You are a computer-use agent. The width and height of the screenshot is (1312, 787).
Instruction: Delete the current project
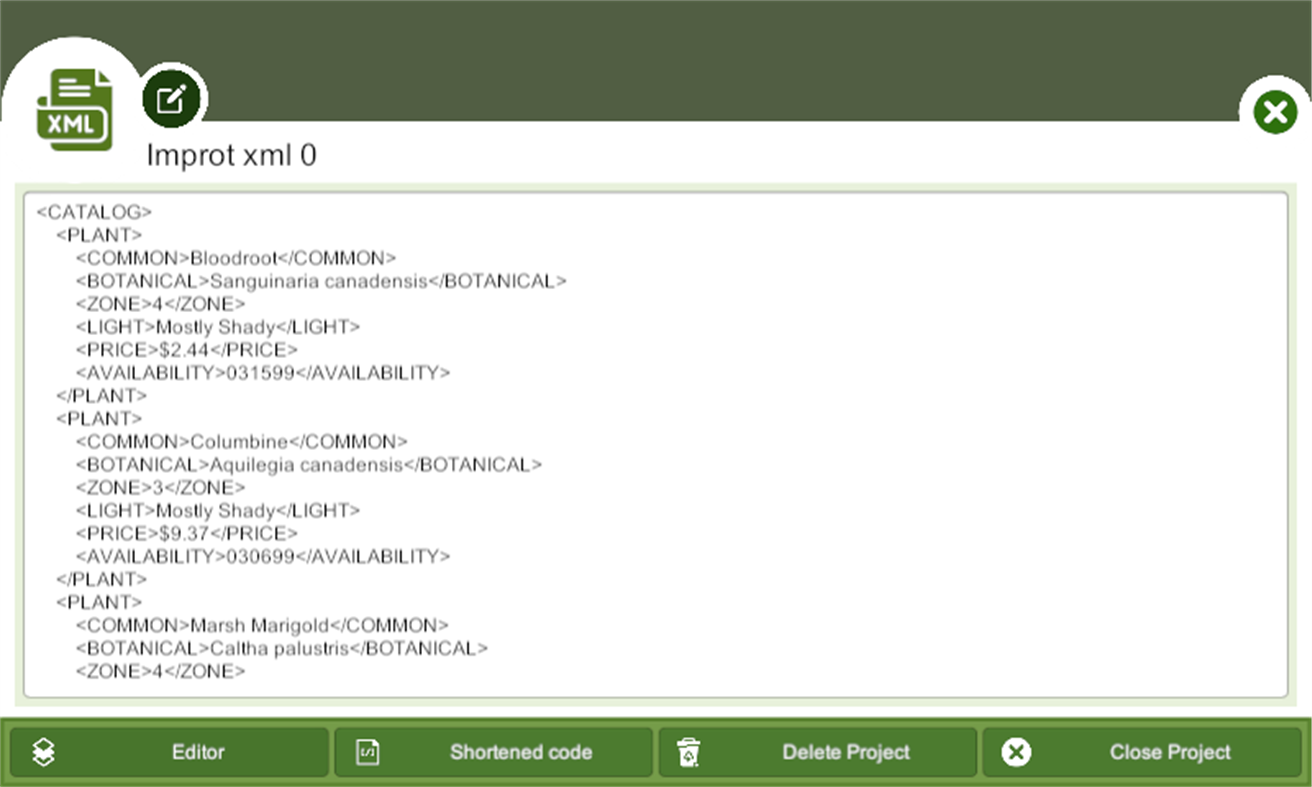coord(847,752)
